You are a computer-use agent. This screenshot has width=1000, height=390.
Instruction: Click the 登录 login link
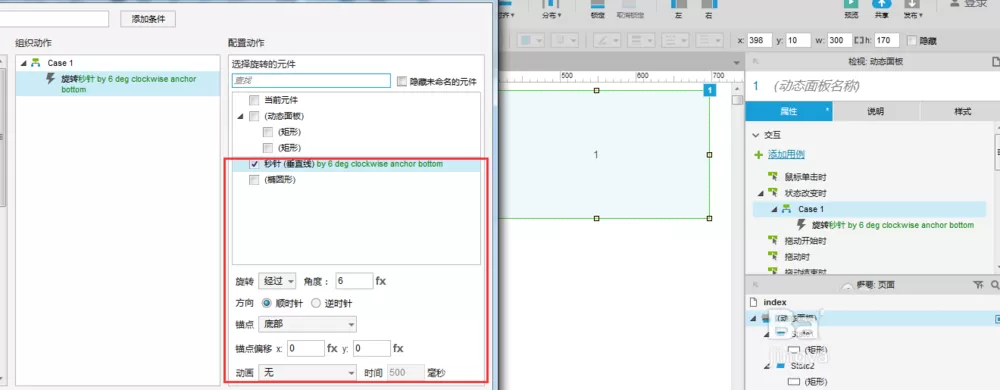975,4
